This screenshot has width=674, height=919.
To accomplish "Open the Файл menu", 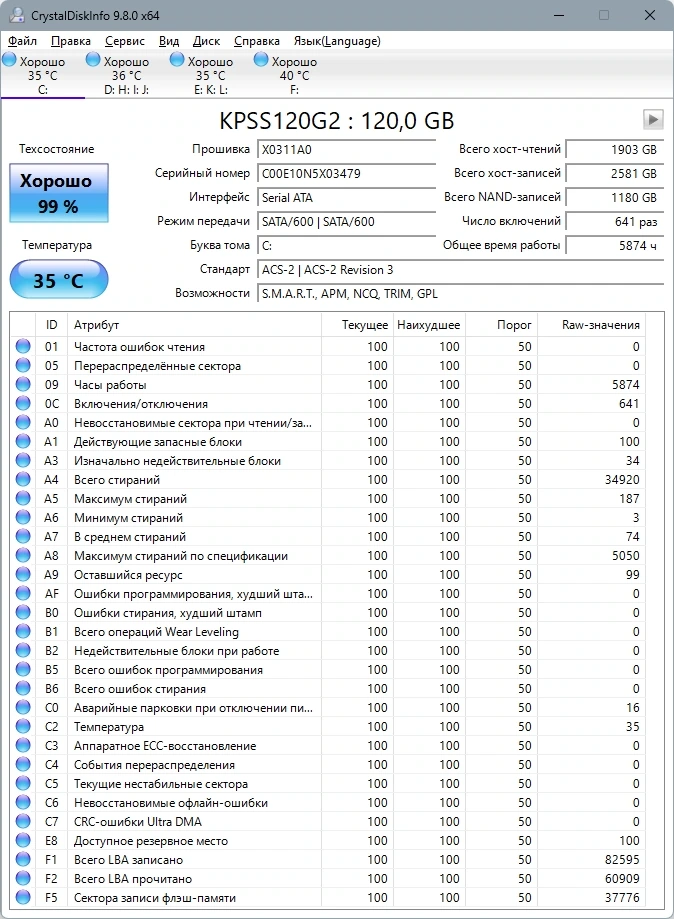I will coord(22,41).
